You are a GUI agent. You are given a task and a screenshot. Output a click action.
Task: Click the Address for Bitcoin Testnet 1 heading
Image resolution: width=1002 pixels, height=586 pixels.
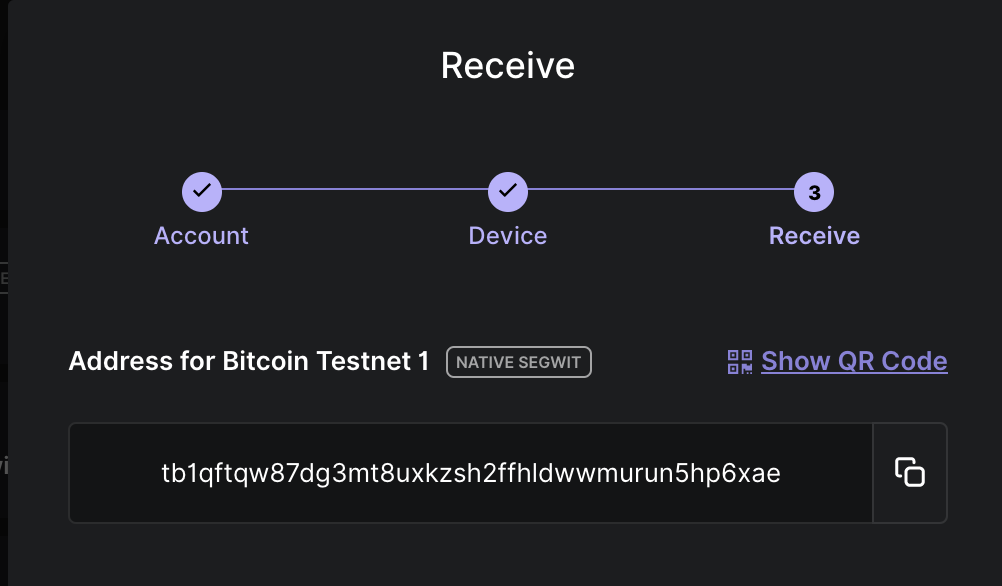(x=248, y=361)
